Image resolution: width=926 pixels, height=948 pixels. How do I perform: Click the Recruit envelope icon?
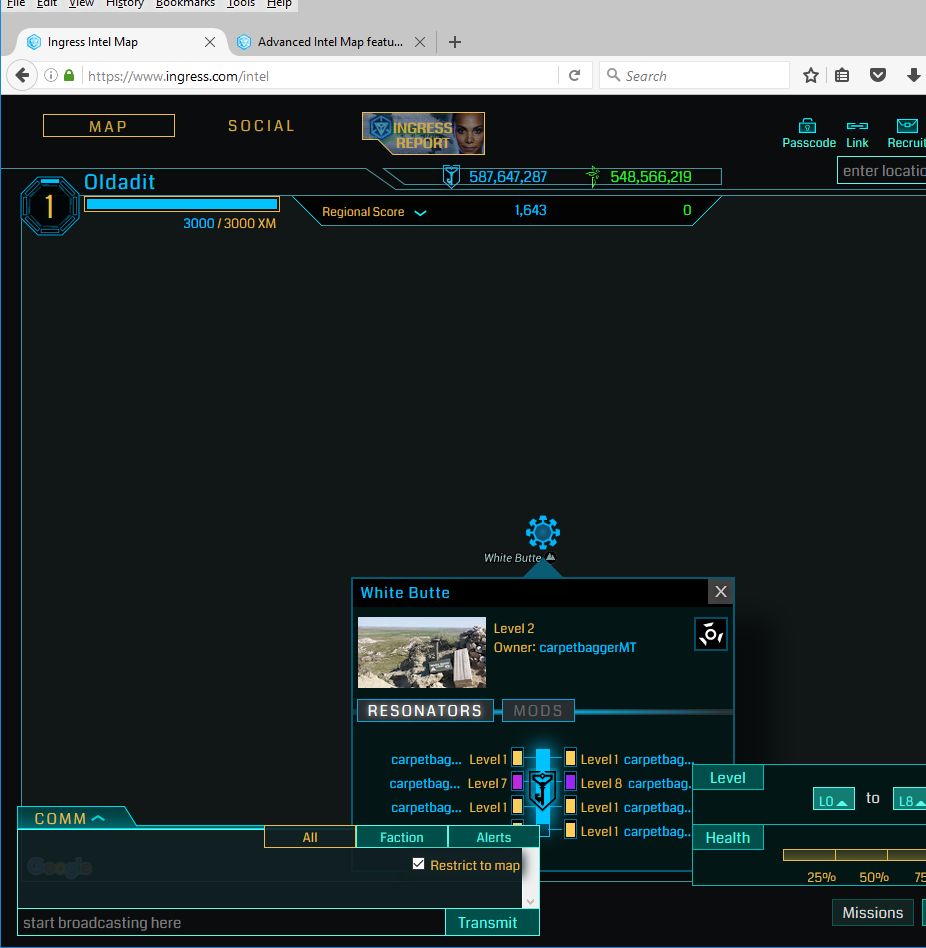pos(907,126)
